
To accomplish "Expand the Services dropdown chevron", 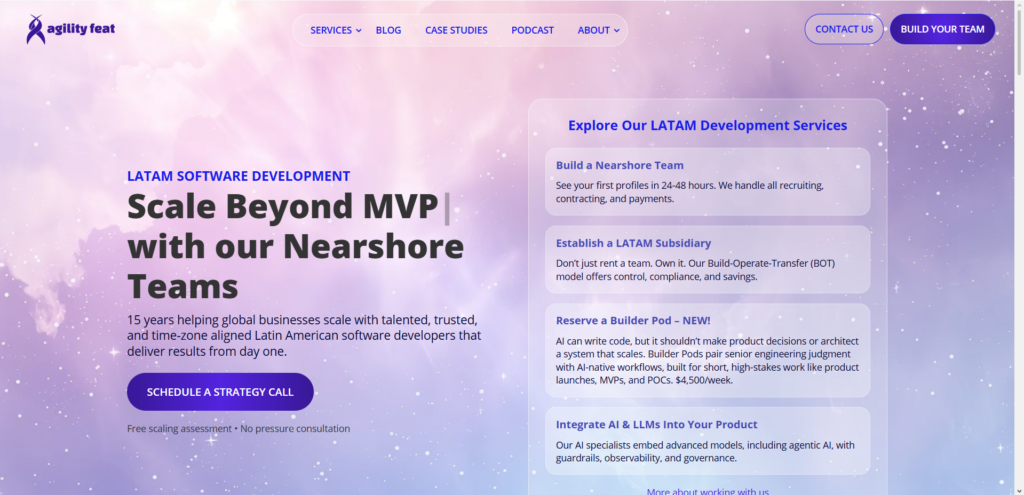I will point(359,31).
